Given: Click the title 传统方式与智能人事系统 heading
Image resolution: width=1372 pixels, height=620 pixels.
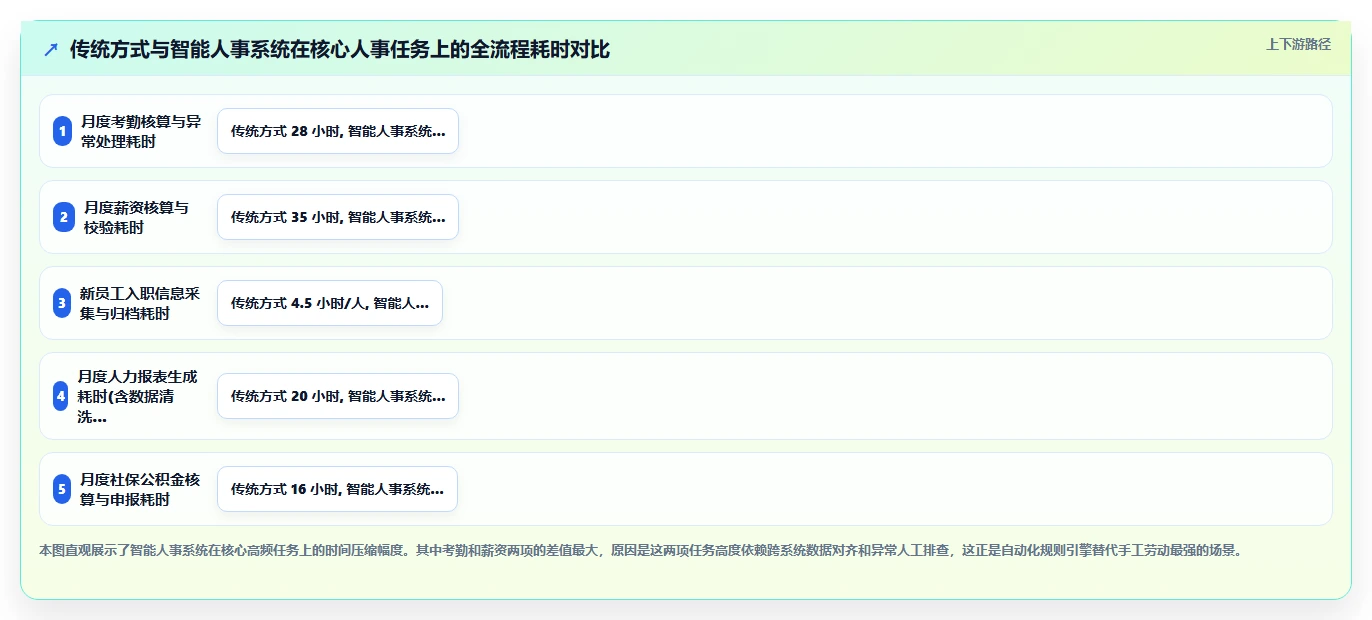Looking at the screenshot, I should click(x=340, y=50).
